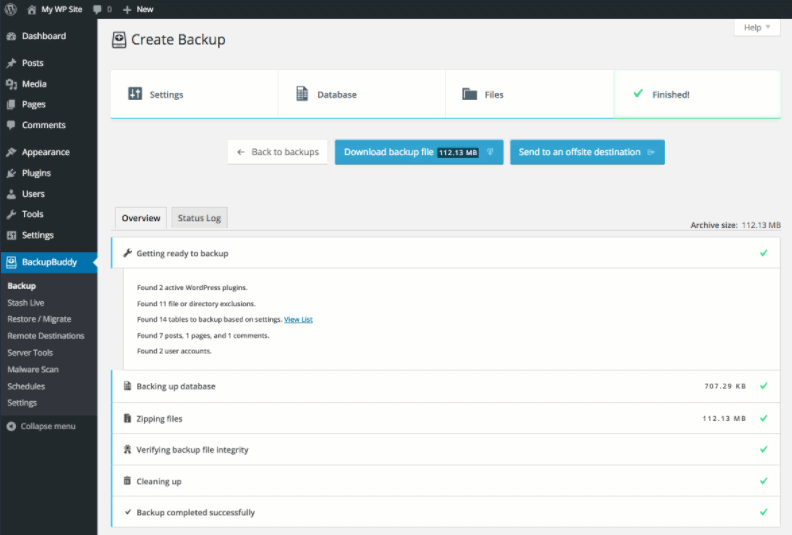Click the Collapse menu arrow icon

(11, 426)
